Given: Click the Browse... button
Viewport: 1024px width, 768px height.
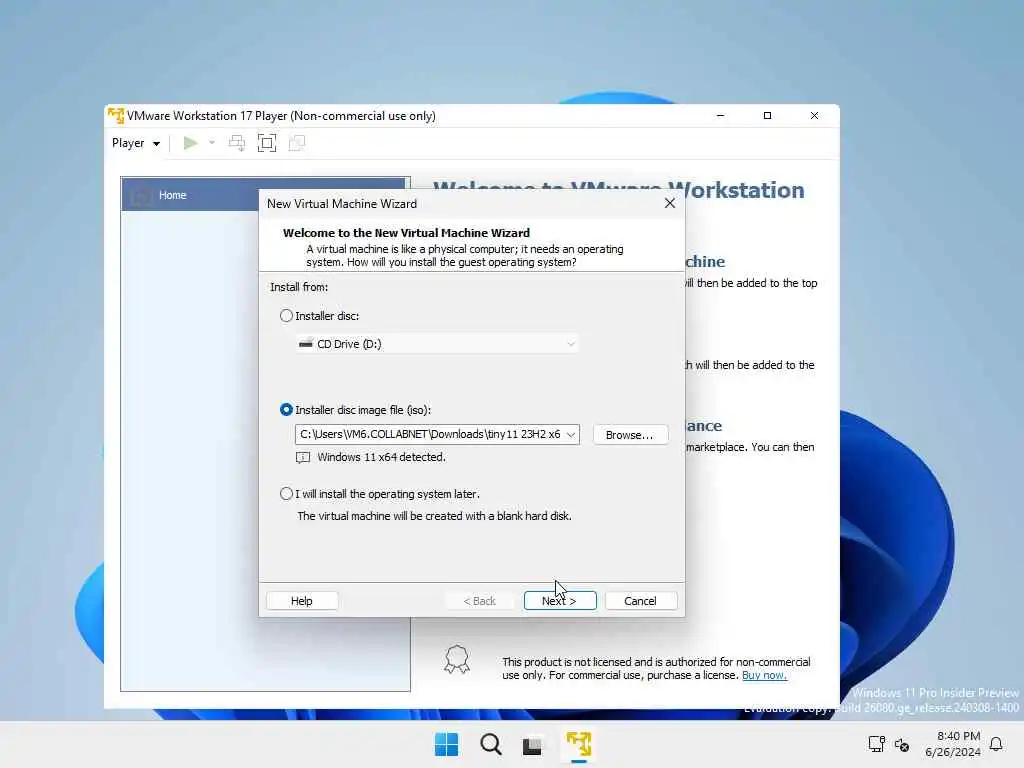Looking at the screenshot, I should [630, 435].
